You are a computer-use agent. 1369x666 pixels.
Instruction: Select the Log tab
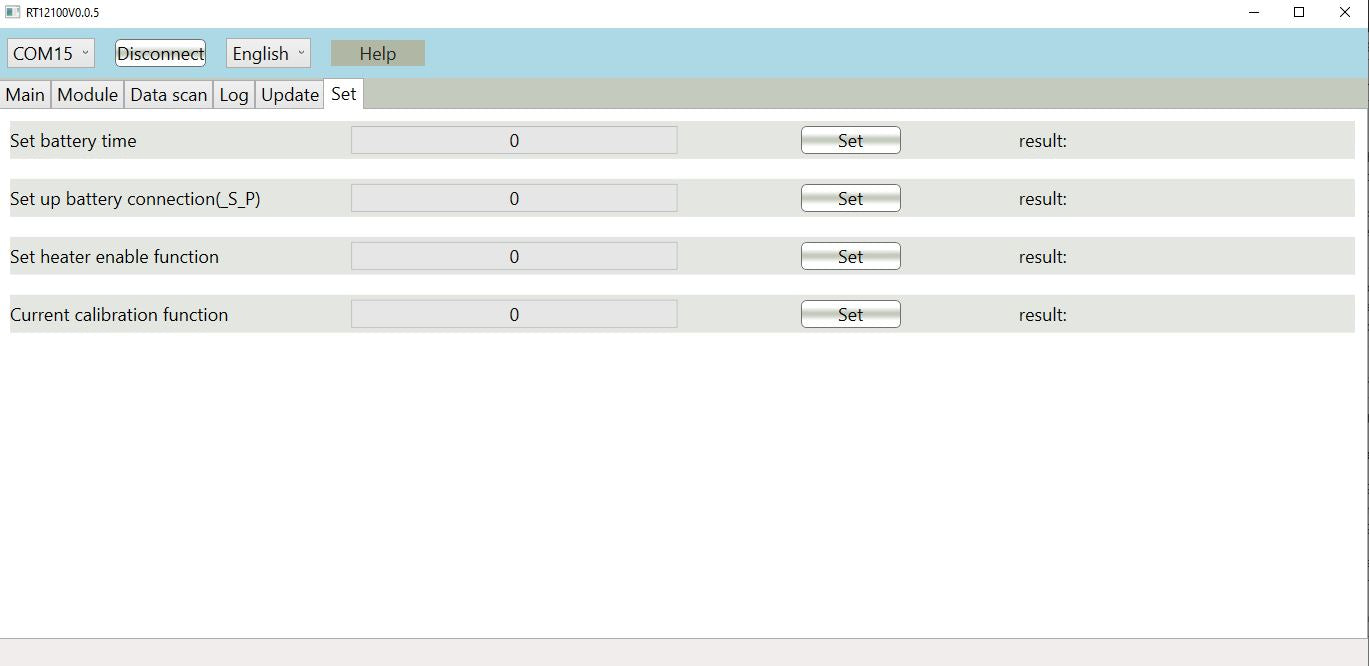pos(233,95)
